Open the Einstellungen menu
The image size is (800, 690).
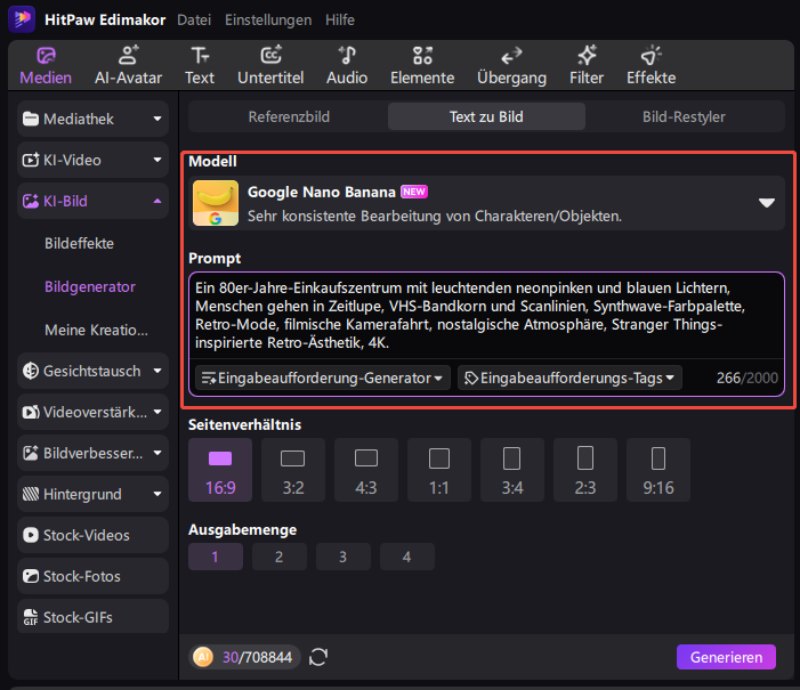[x=267, y=20]
